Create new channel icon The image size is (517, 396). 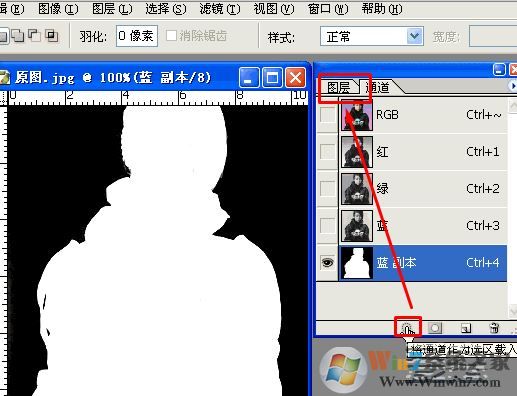(466, 328)
